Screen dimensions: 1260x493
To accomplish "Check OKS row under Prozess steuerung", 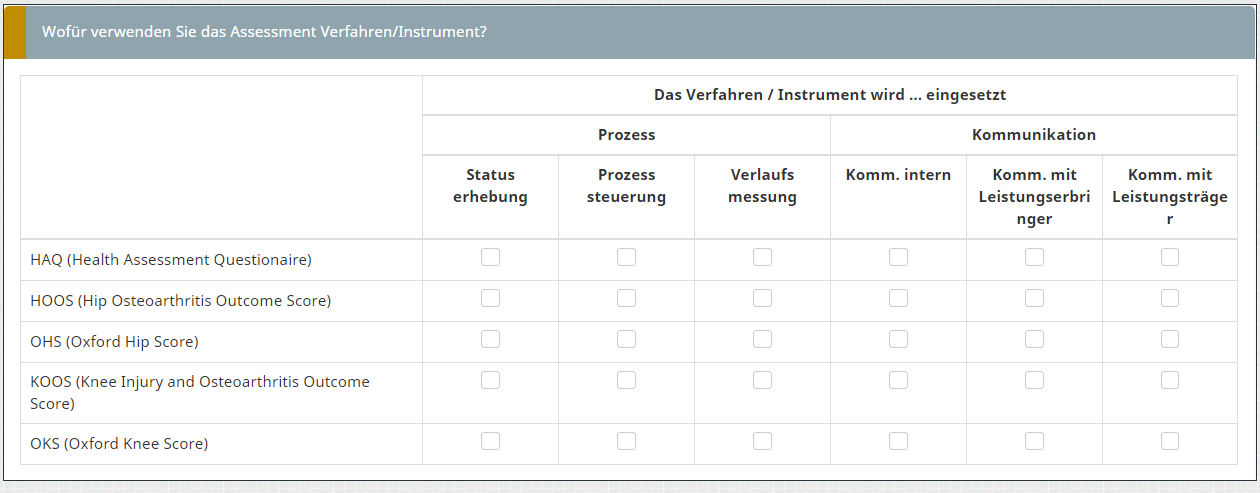I will click(x=626, y=441).
